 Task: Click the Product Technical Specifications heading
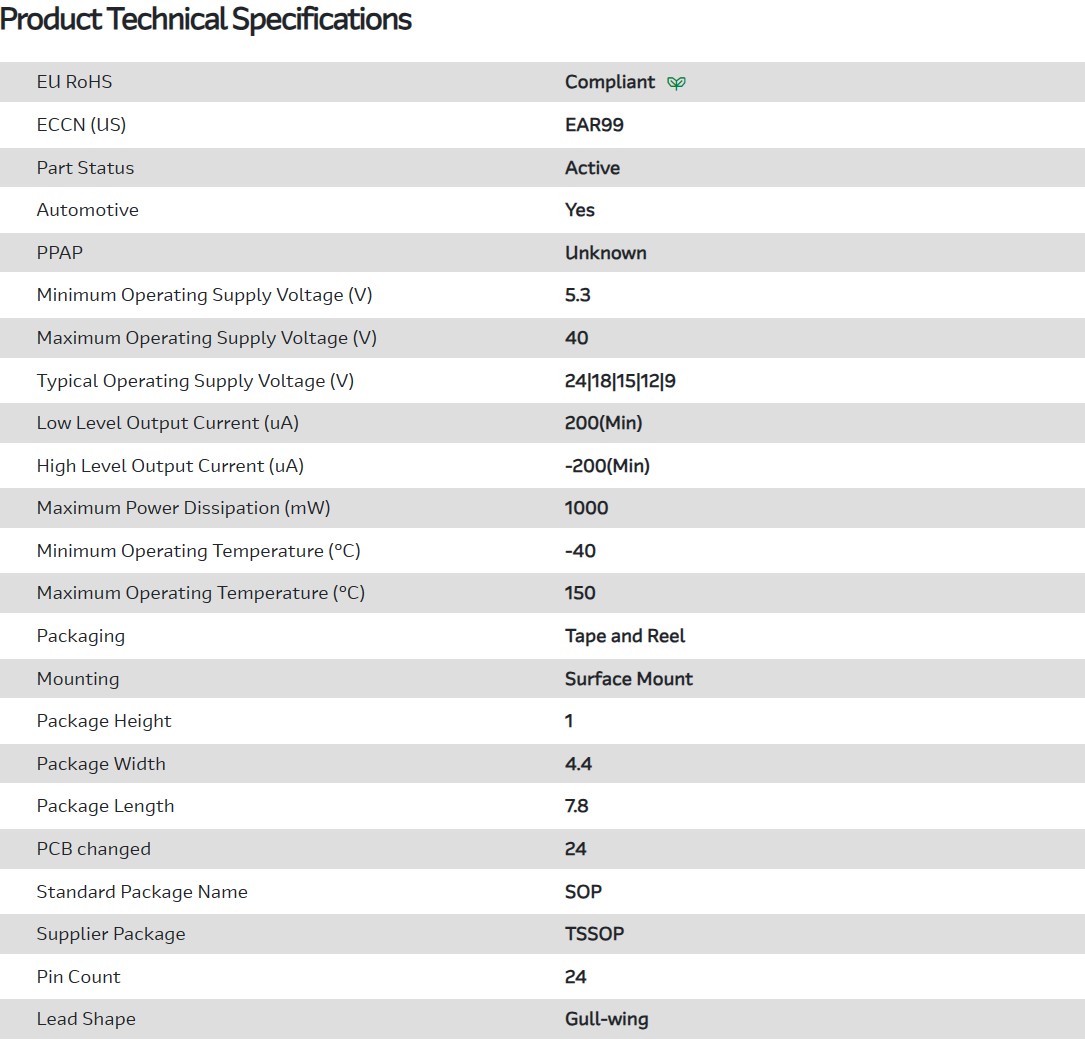pyautogui.click(x=206, y=19)
